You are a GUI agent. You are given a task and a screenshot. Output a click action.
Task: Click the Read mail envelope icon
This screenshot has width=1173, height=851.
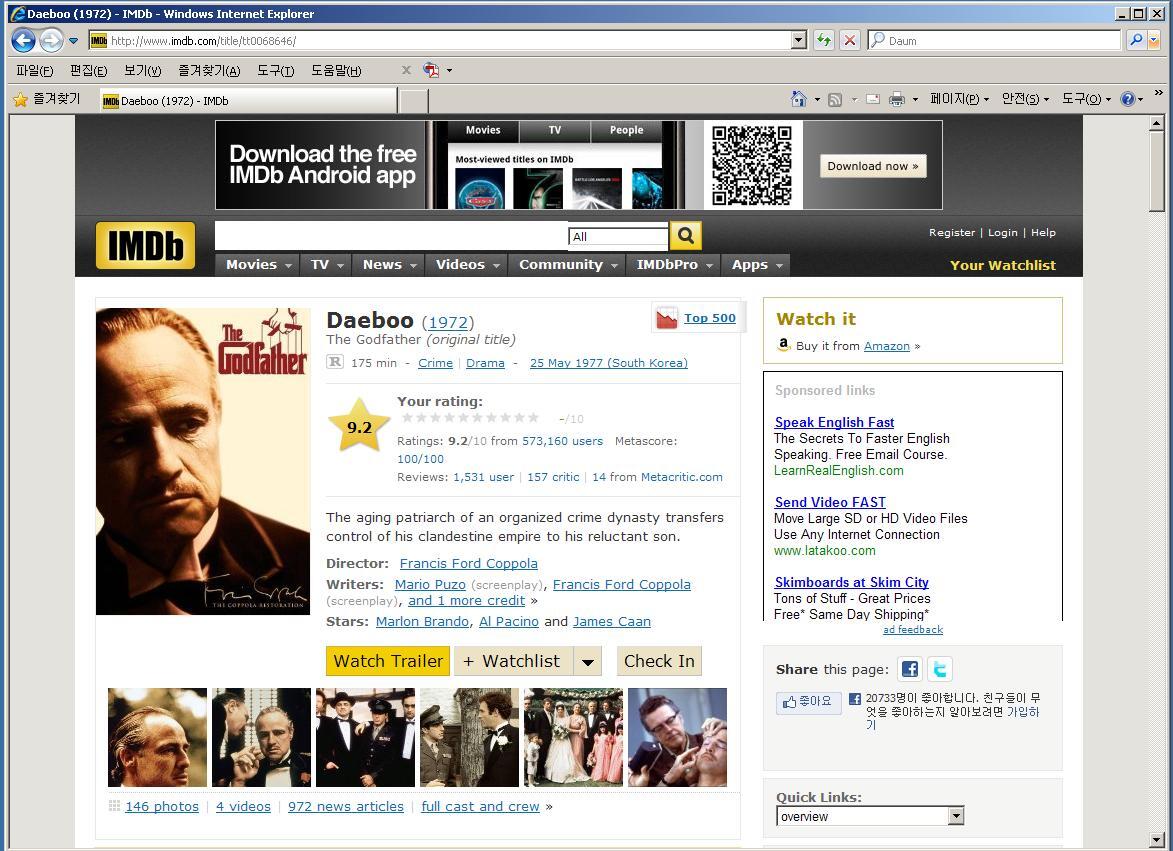pyautogui.click(x=872, y=99)
